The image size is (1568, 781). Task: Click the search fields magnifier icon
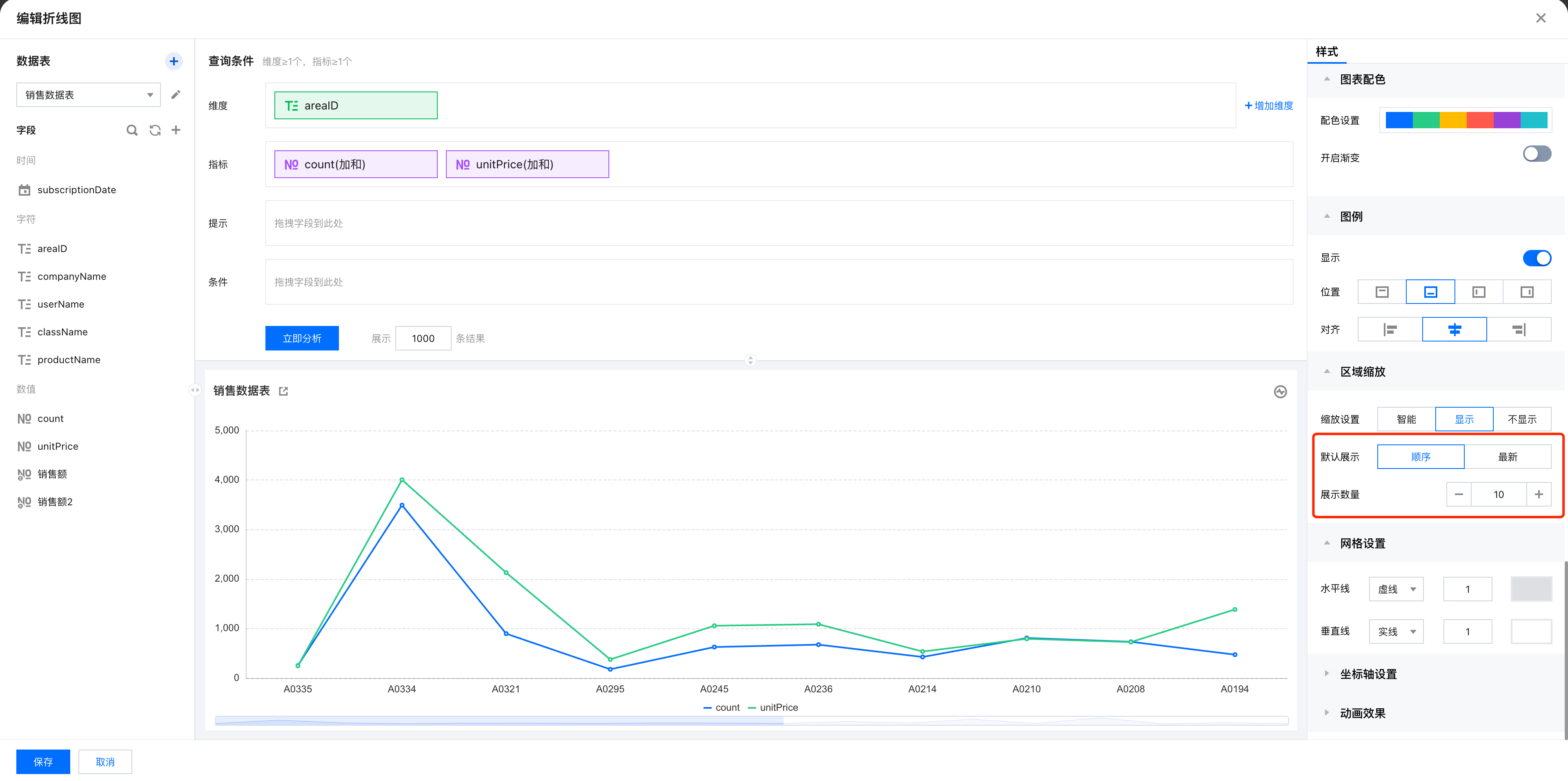[131, 129]
